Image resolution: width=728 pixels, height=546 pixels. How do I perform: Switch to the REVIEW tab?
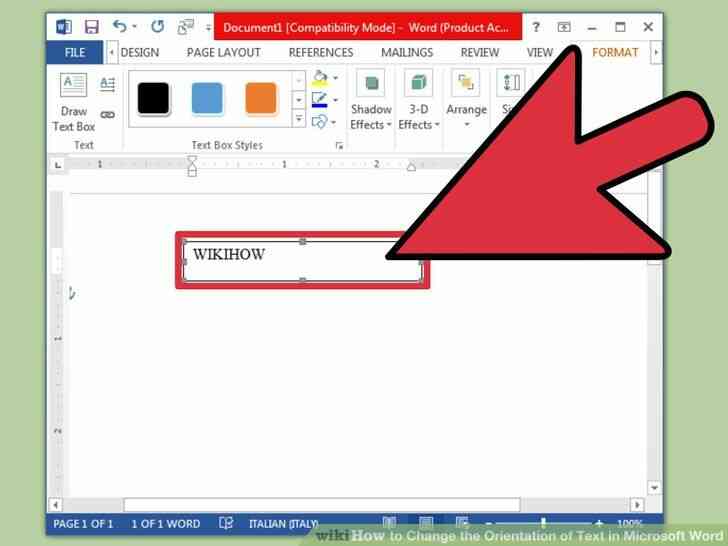[480, 52]
